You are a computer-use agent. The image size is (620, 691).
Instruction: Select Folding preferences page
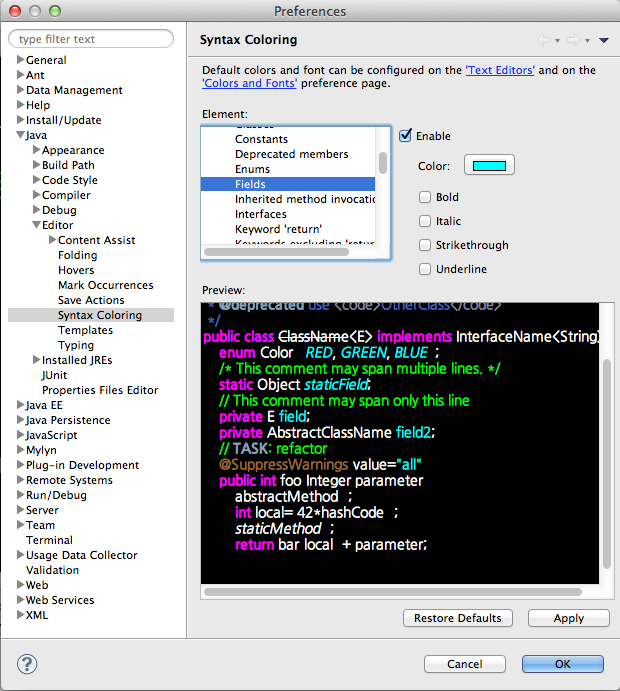(78, 255)
